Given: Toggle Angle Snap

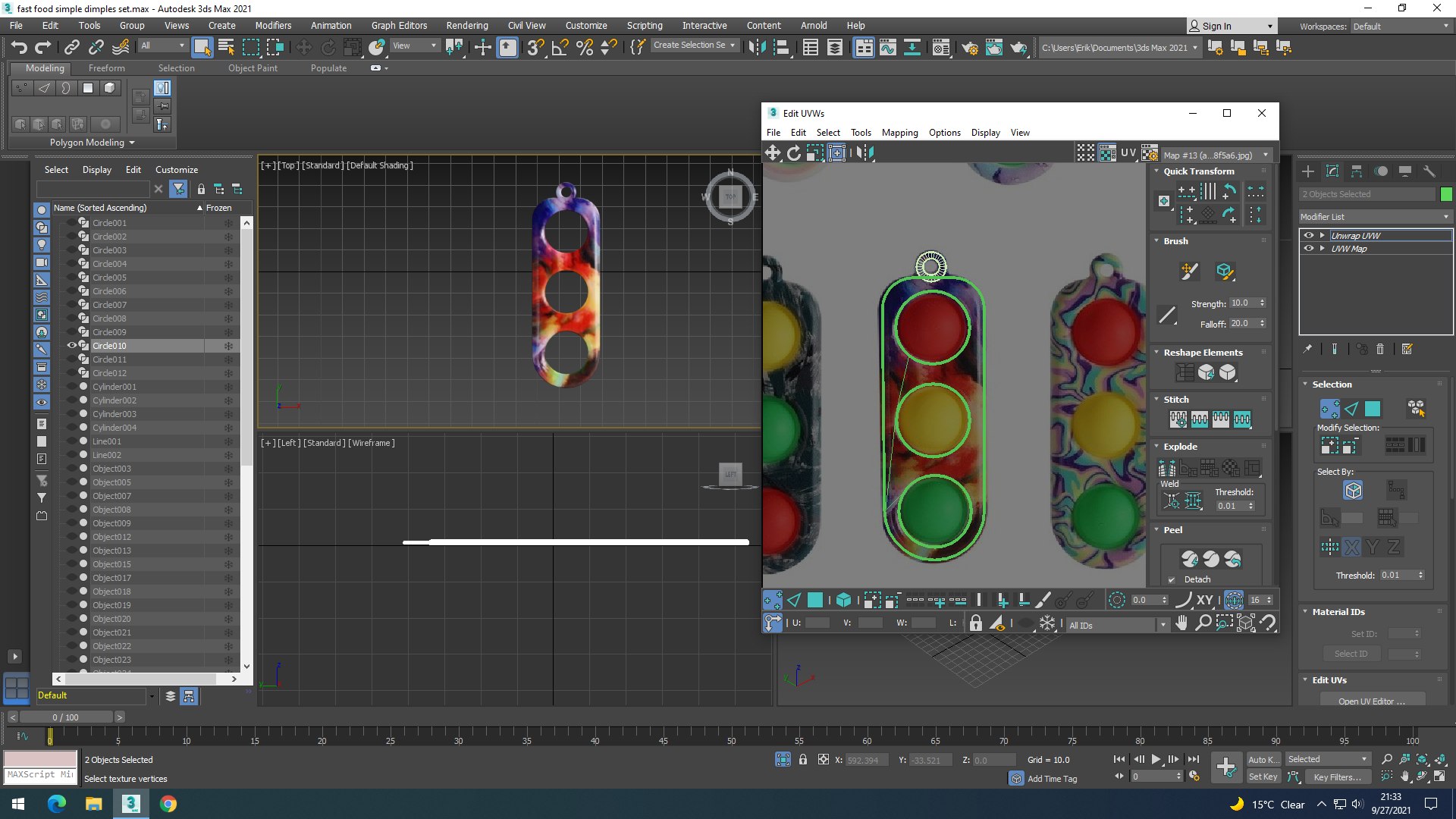Looking at the screenshot, I should coord(560,47).
